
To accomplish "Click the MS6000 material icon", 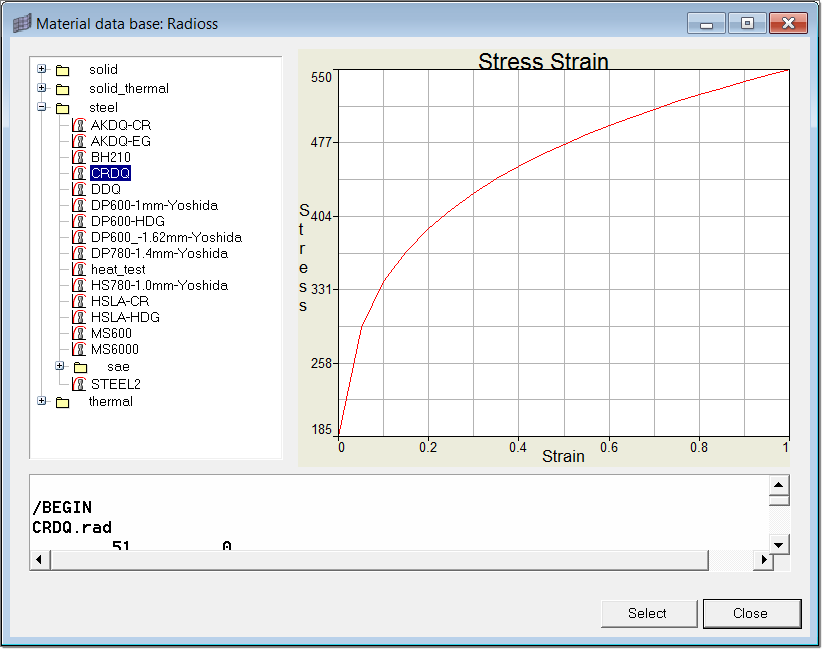I will 79,349.
